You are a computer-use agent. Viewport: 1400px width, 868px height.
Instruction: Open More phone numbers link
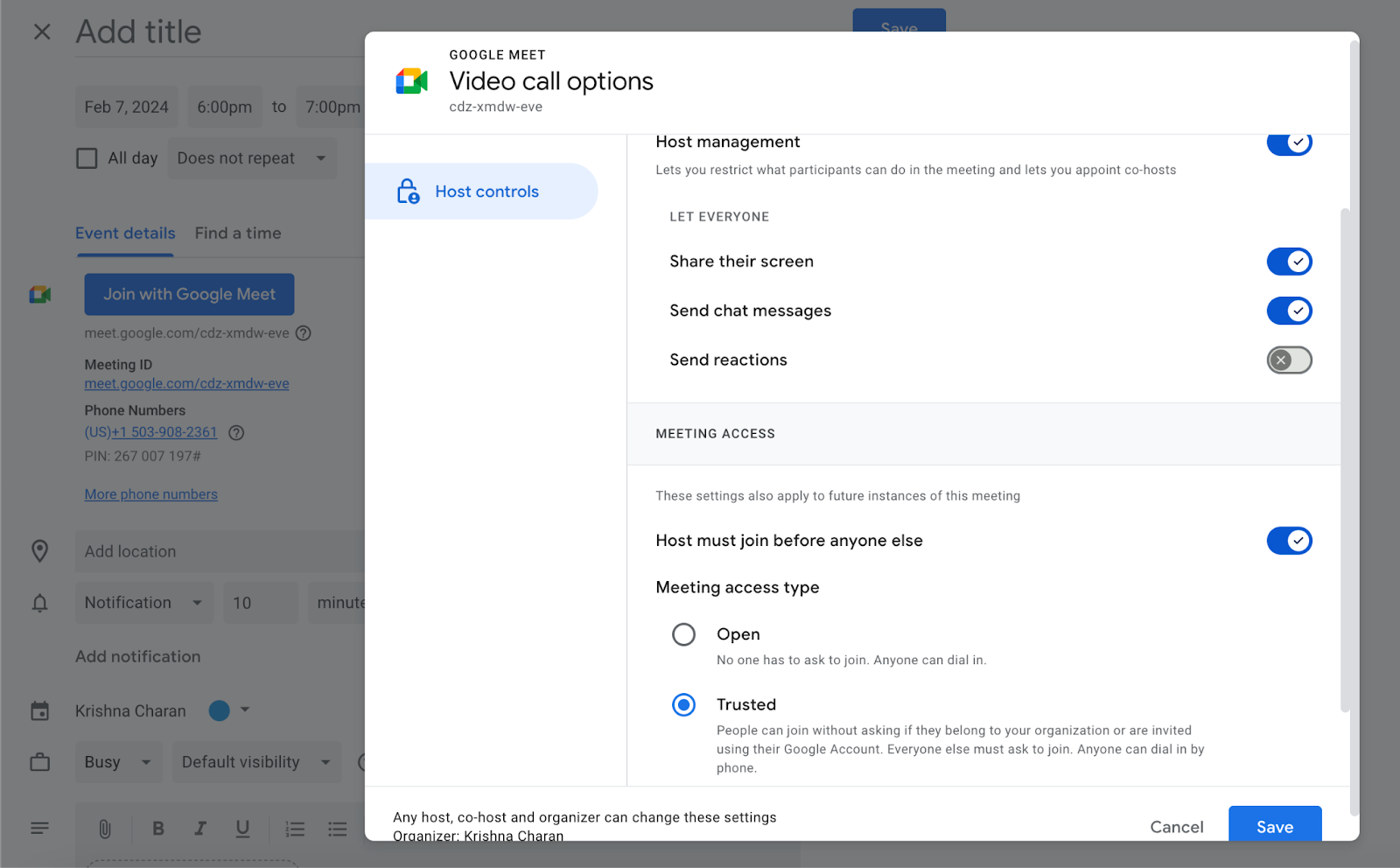[150, 494]
